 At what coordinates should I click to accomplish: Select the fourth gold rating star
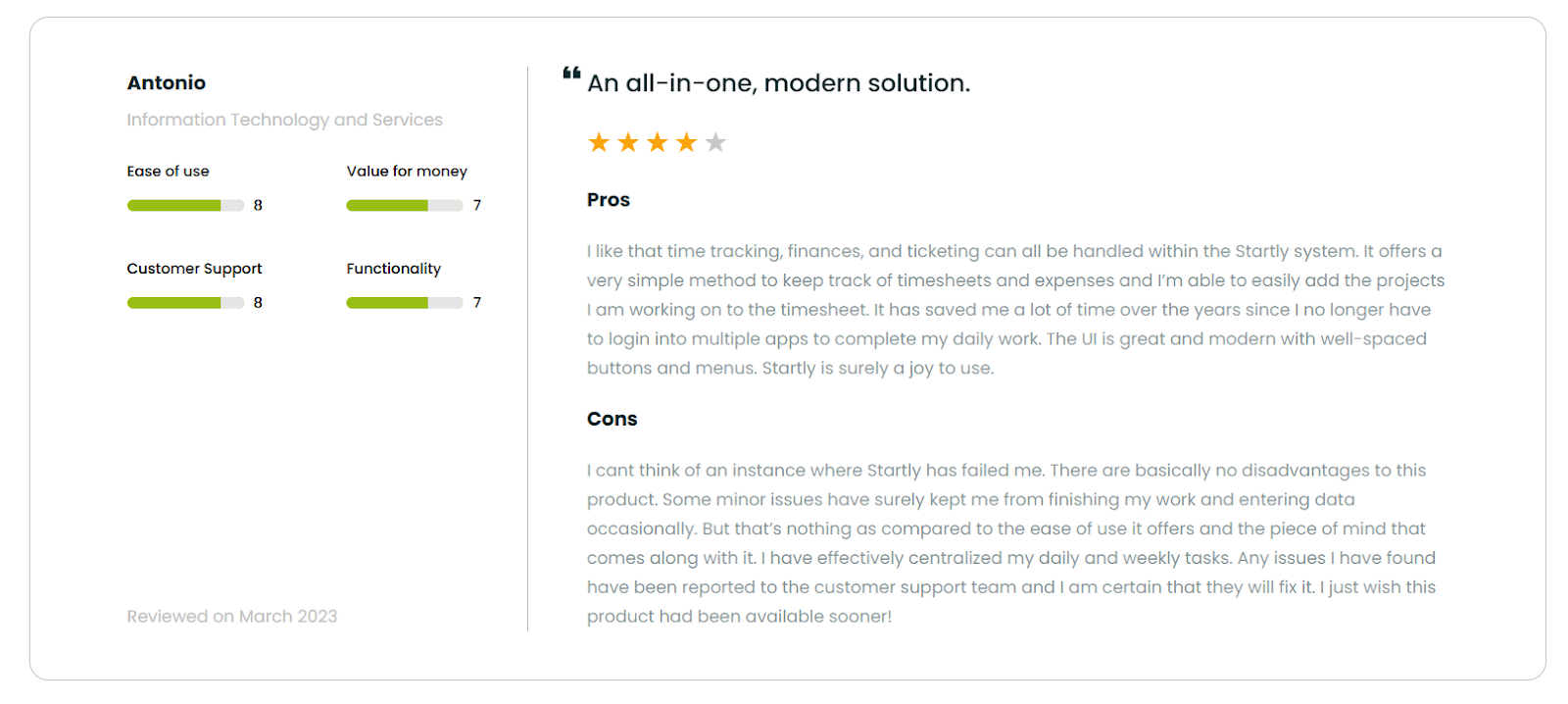[x=687, y=143]
